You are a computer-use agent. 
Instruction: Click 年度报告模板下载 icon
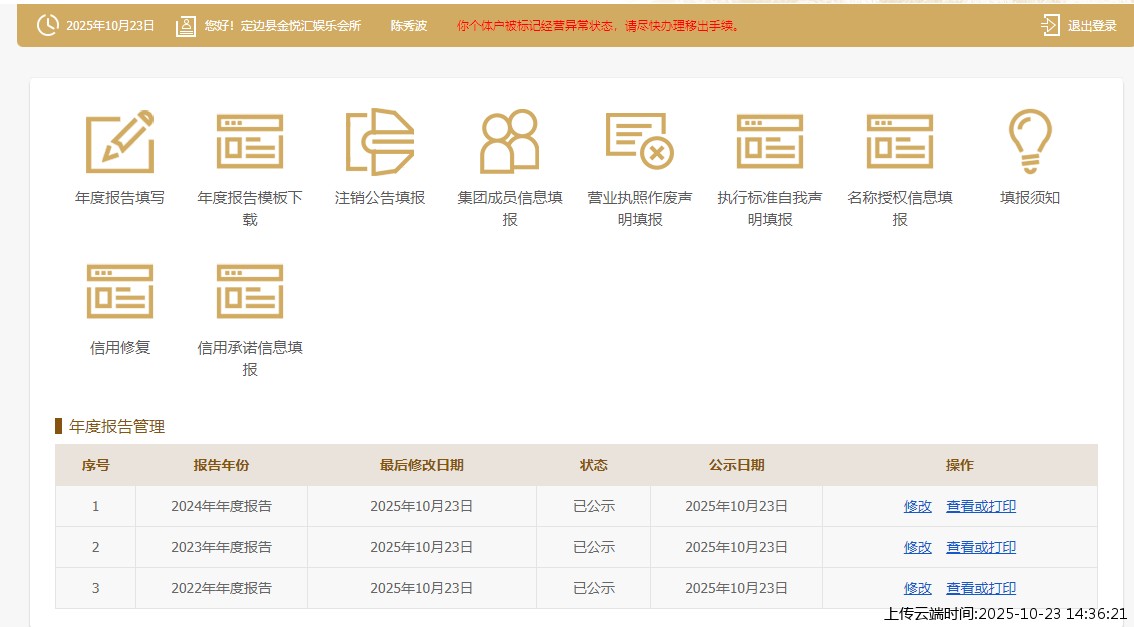tap(250, 142)
